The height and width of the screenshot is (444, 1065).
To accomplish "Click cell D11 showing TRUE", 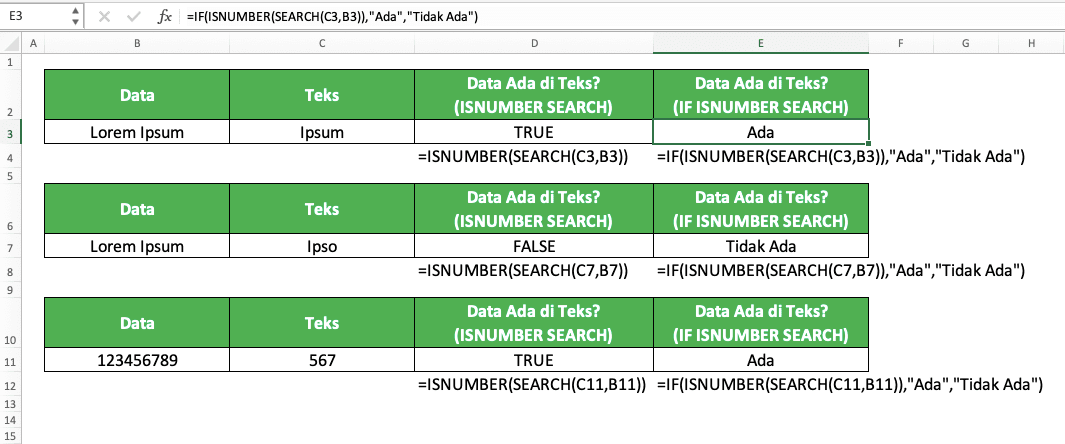I will click(534, 360).
